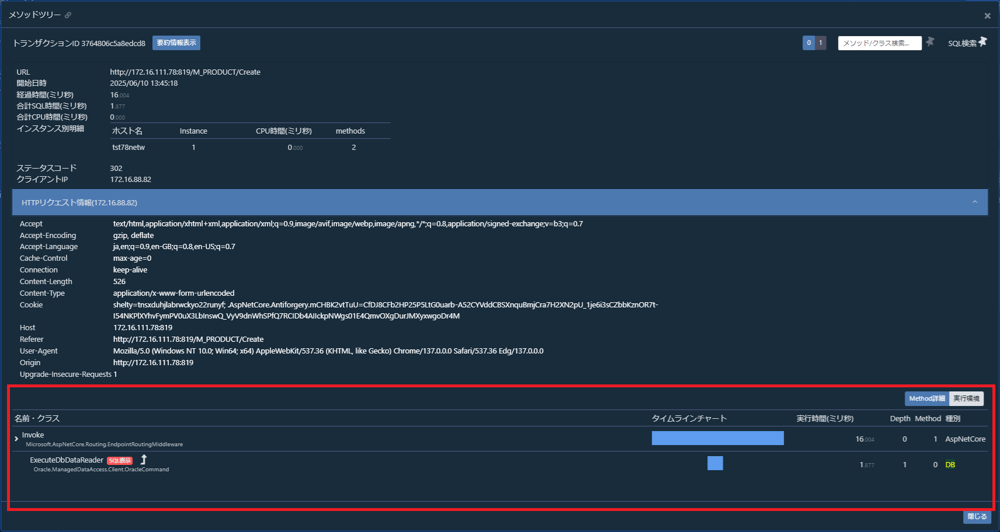Close the メソッドツリー dialog with X
Image resolution: width=1000 pixels, height=532 pixels.
[987, 16]
